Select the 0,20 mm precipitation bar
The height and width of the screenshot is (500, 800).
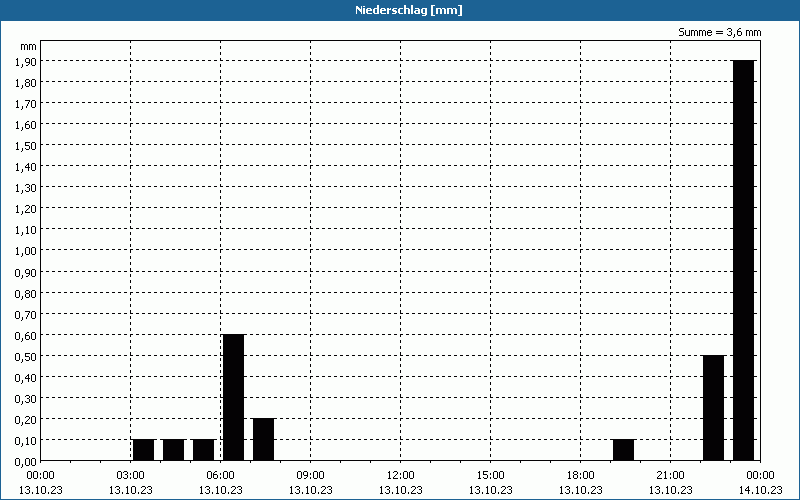pyautogui.click(x=264, y=440)
